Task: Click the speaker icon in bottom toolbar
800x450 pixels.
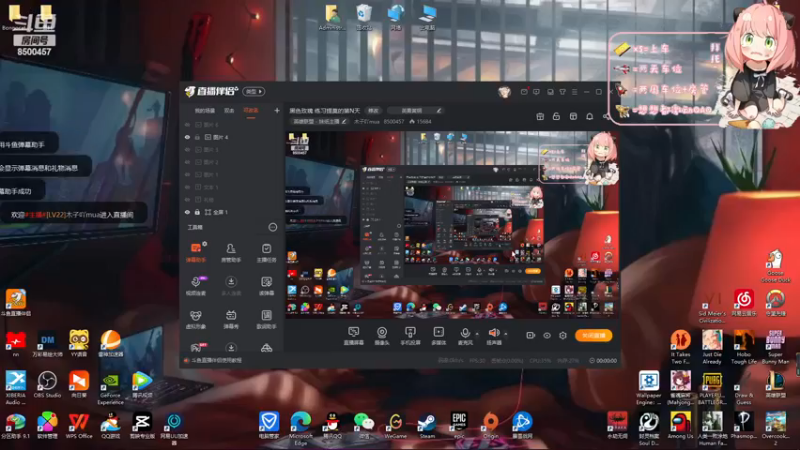Action: (494, 333)
